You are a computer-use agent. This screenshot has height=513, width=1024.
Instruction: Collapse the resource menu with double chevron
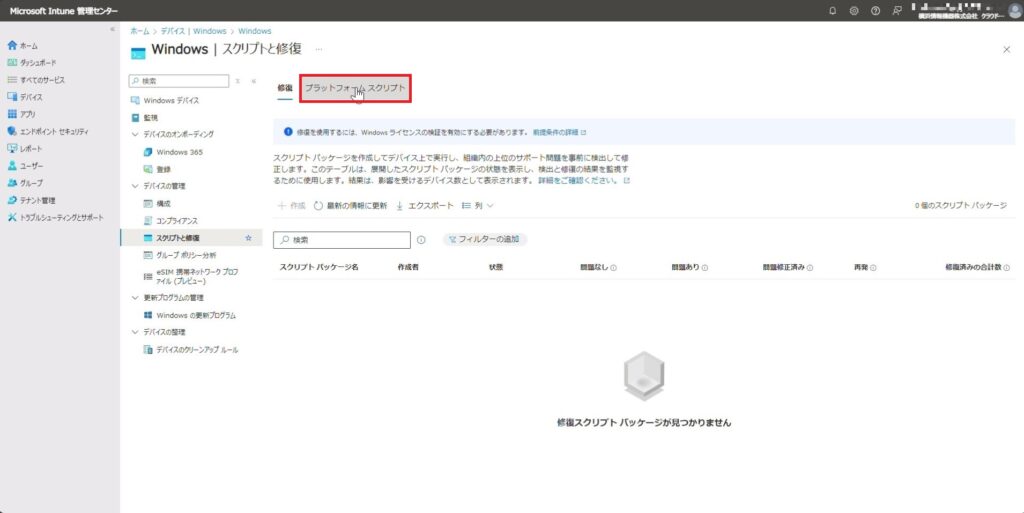(253, 81)
